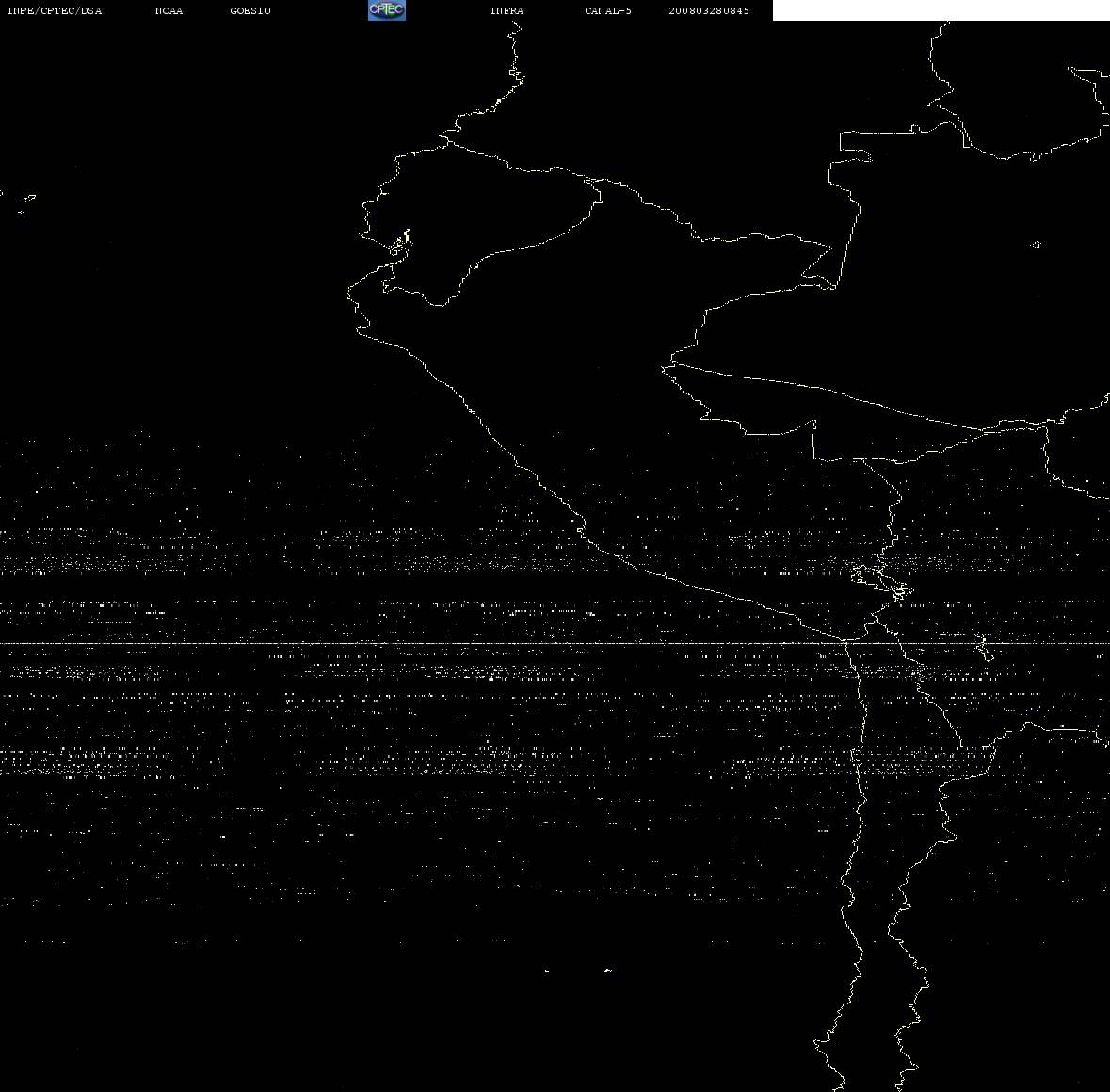Select the NOAA label in the header

pos(169,10)
